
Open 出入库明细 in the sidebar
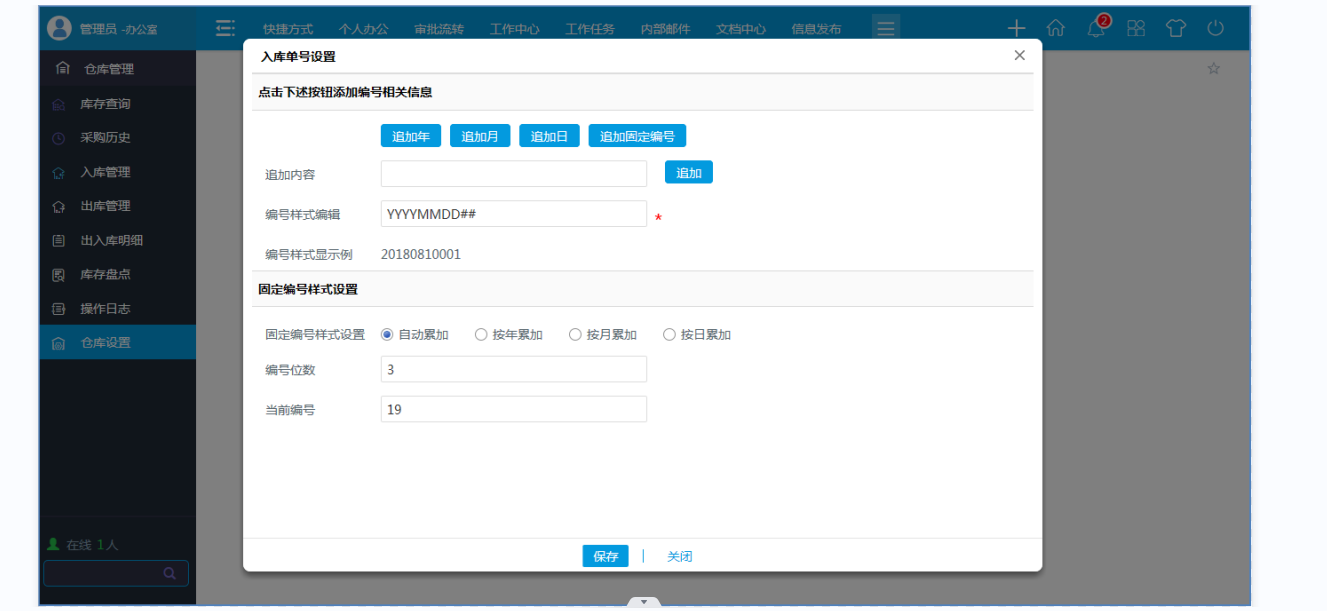pyautogui.click(x=111, y=241)
